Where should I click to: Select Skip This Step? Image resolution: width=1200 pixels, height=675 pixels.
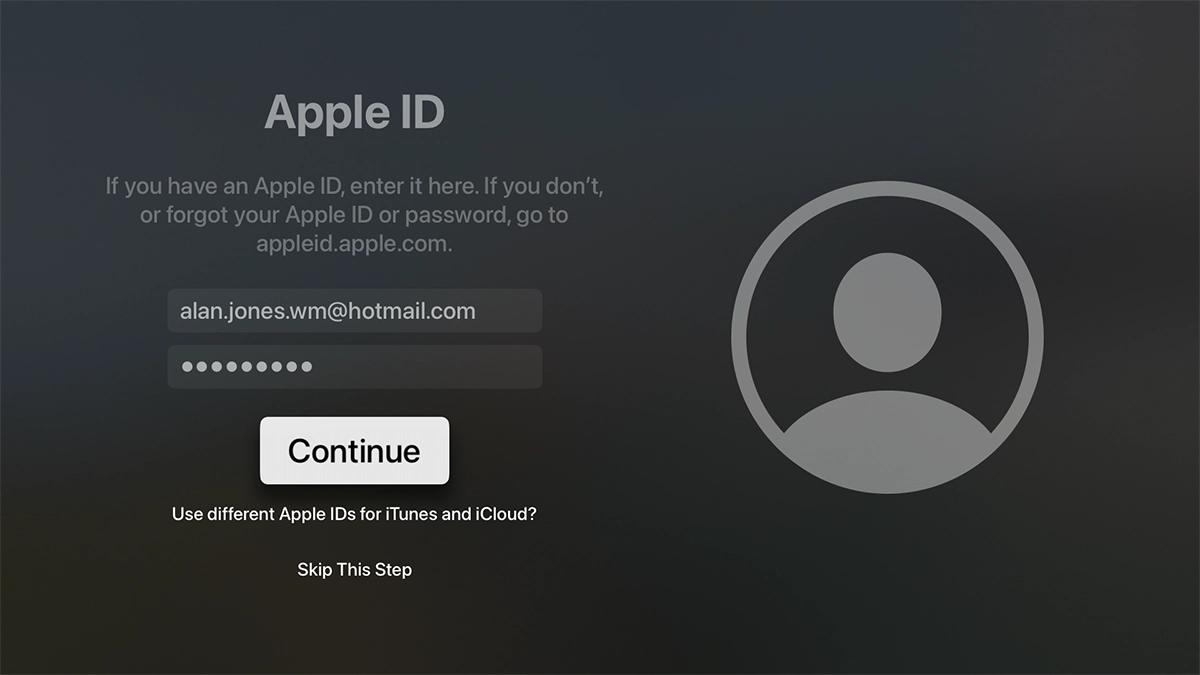[354, 570]
